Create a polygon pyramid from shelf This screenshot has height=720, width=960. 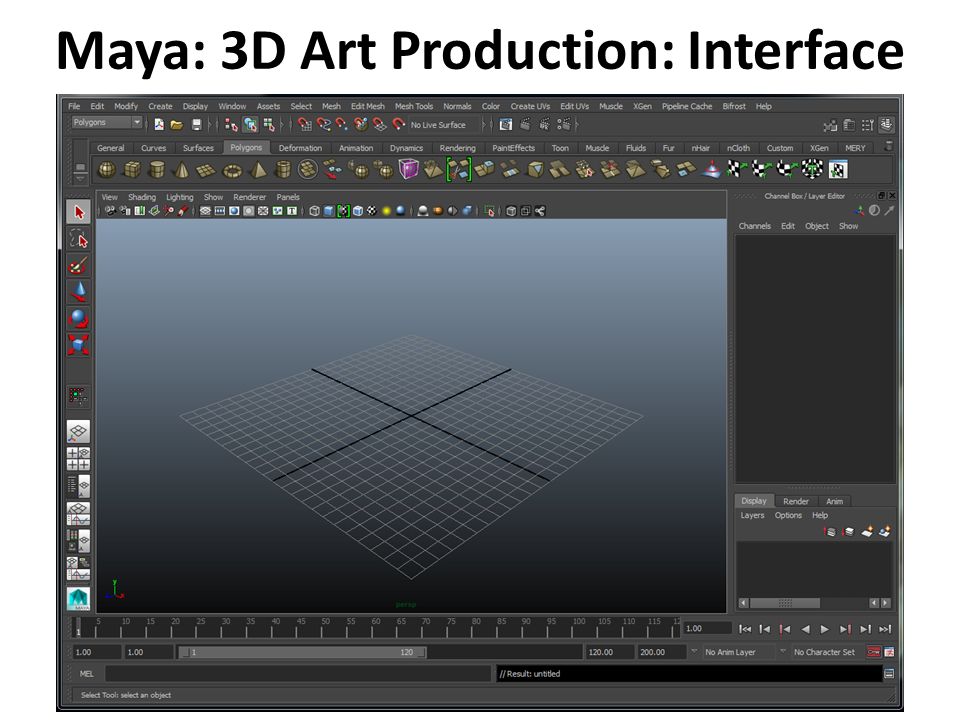(x=258, y=170)
